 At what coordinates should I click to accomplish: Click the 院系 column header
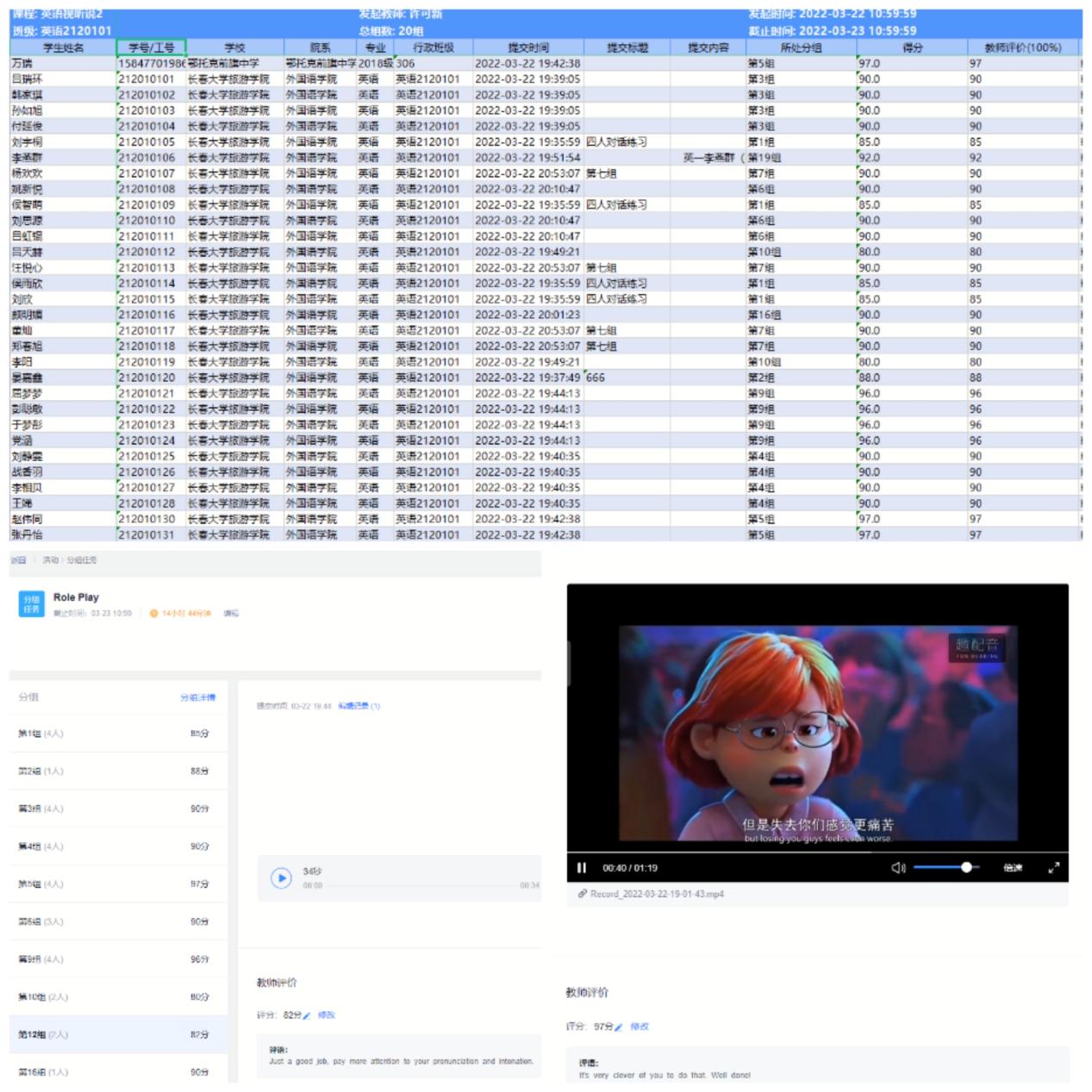click(x=320, y=47)
